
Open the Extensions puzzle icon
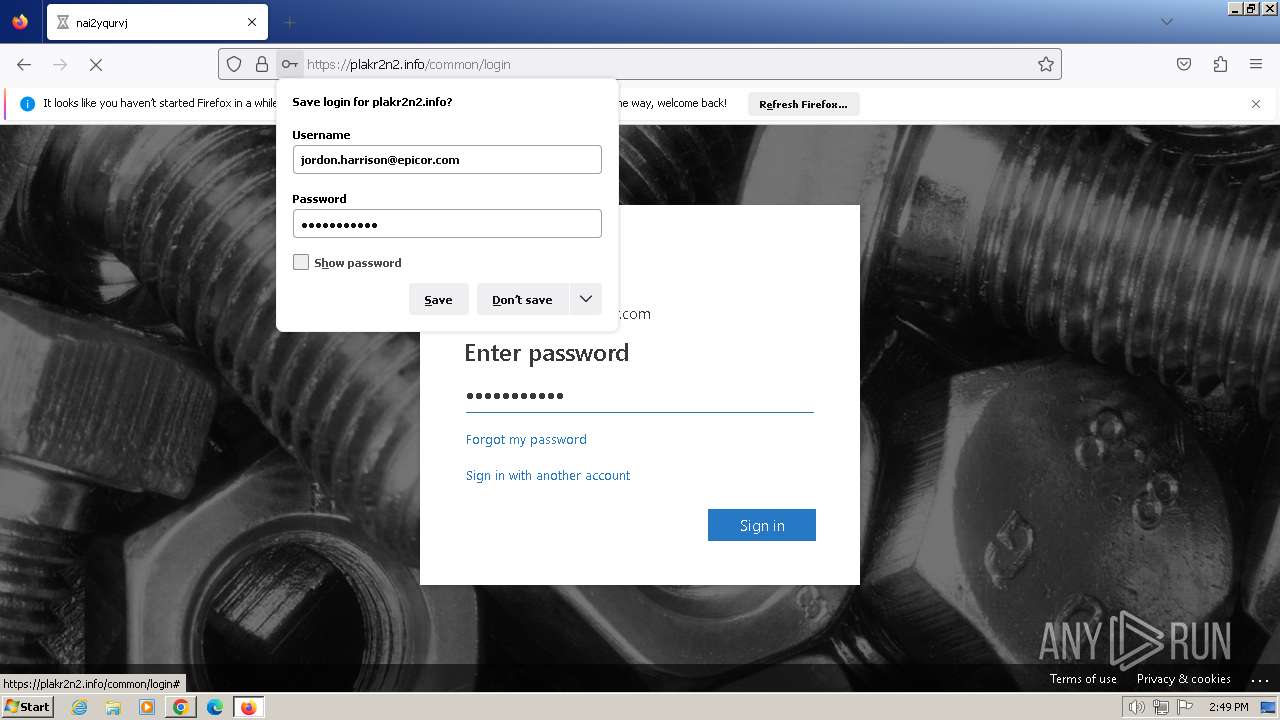(x=1220, y=64)
